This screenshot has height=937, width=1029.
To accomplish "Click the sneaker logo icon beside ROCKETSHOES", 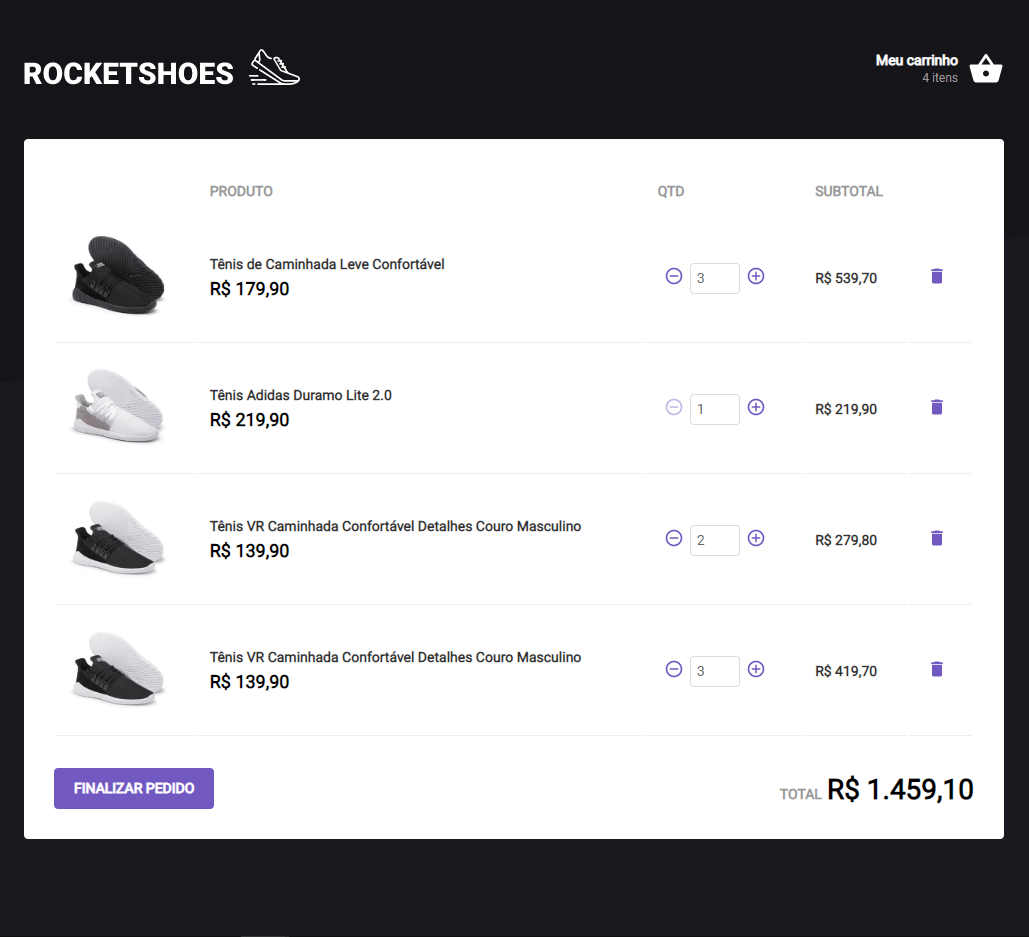I will (273, 68).
